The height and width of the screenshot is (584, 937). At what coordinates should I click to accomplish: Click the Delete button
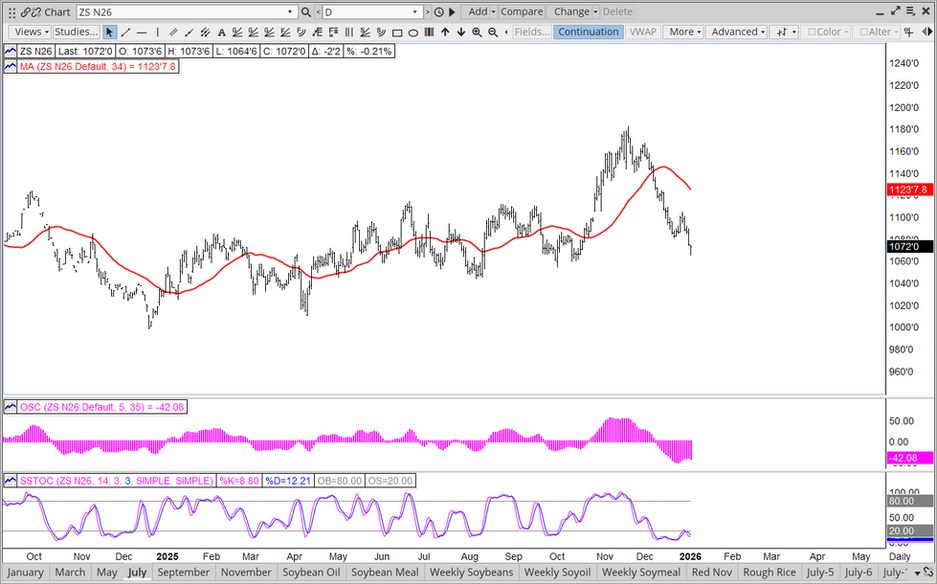(617, 12)
